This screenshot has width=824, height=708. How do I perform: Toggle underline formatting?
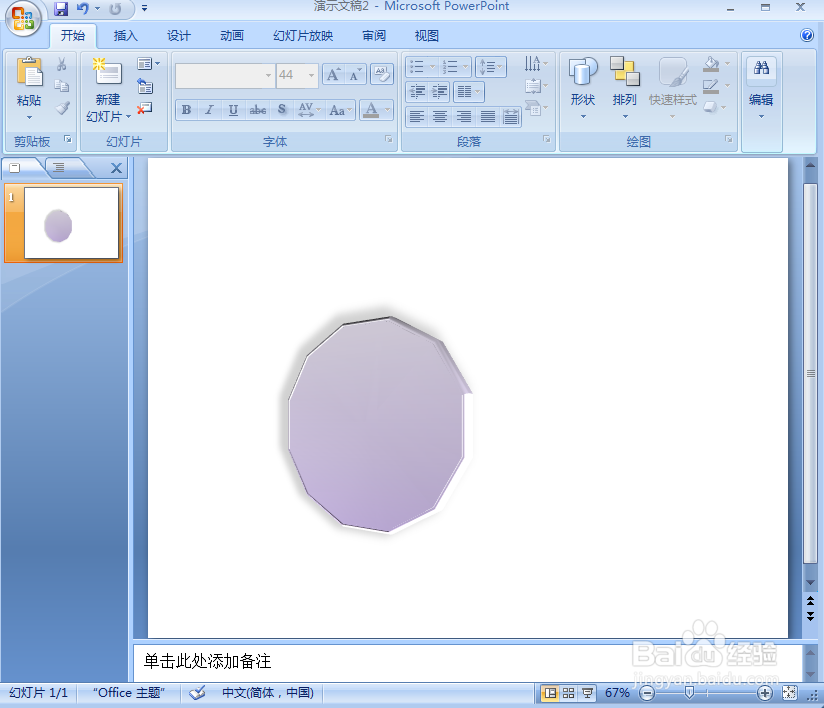pos(233,110)
